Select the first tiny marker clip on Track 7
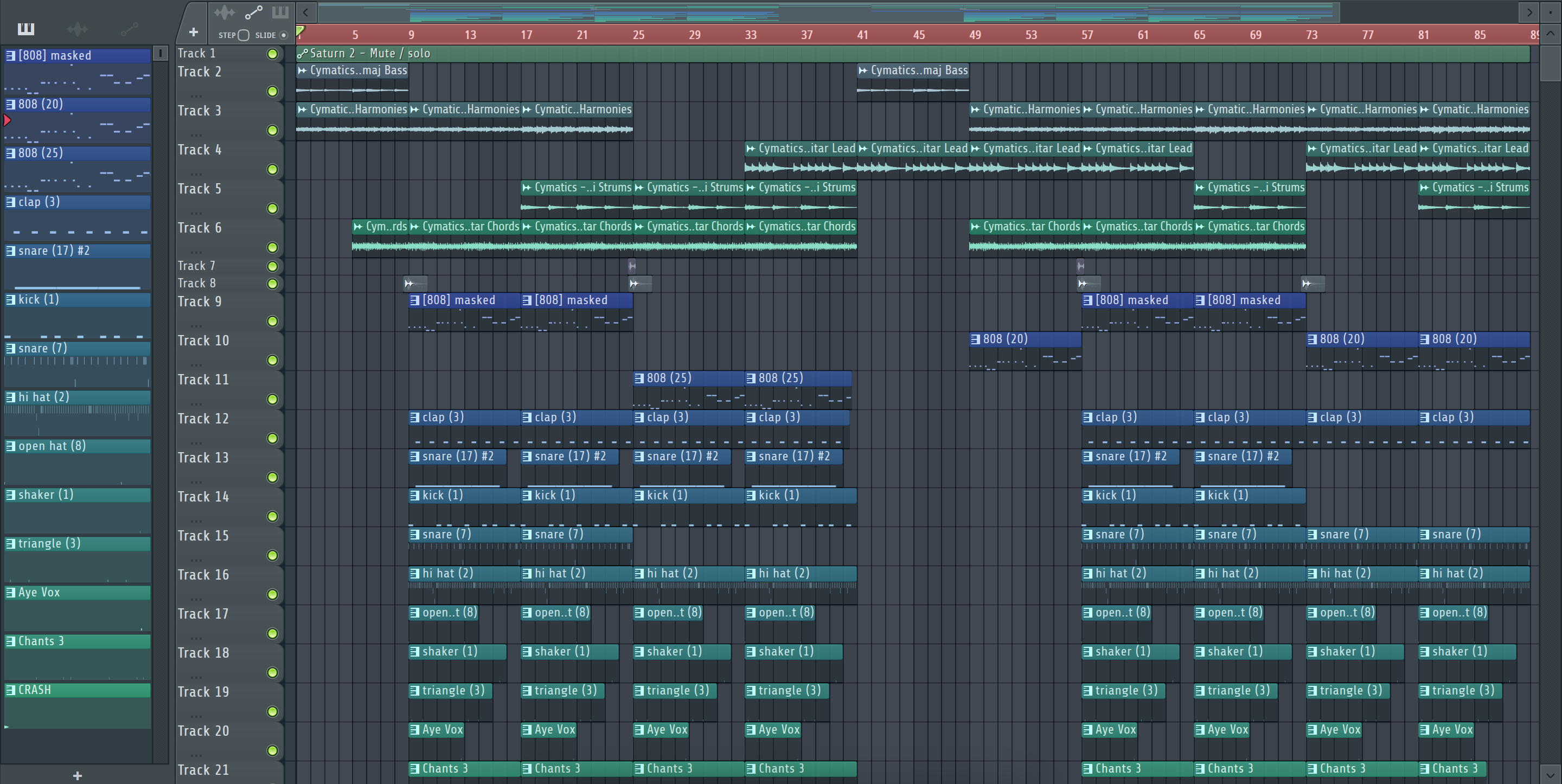The width and height of the screenshot is (1562, 784). pos(632,266)
